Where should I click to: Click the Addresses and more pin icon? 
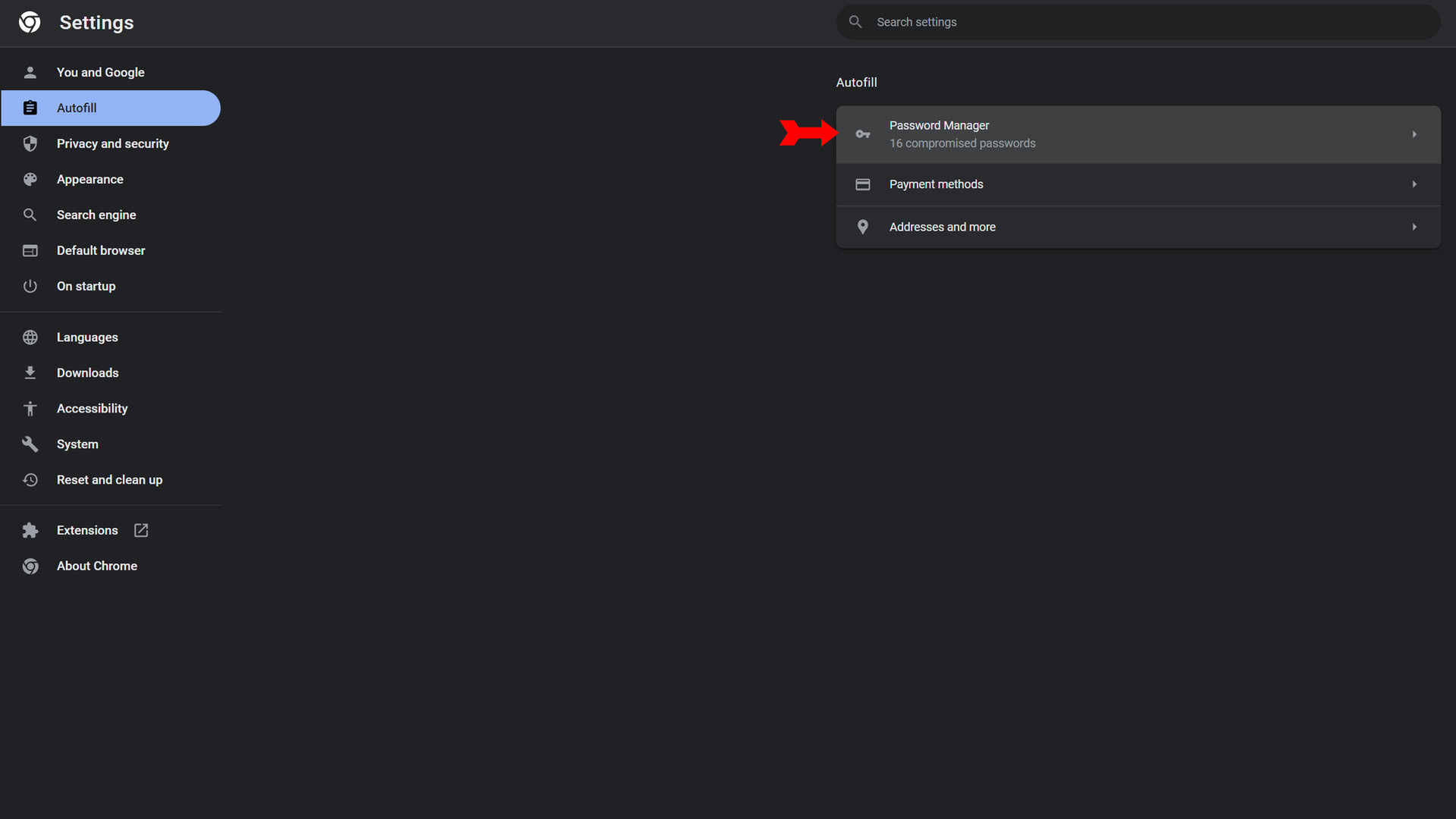tap(862, 226)
